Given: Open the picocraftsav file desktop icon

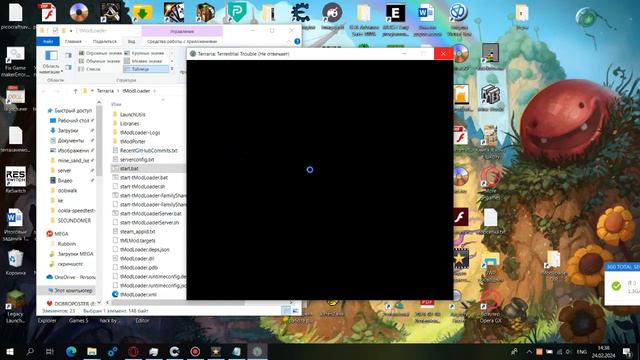Looking at the screenshot, I should [x=16, y=16].
